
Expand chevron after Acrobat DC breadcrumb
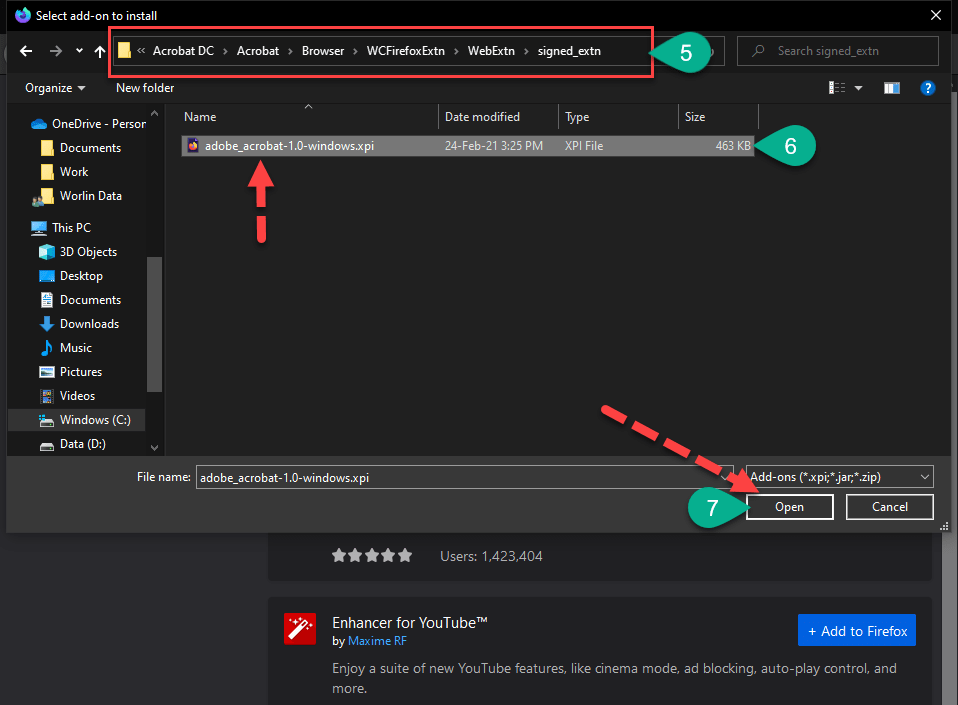pyautogui.click(x=225, y=51)
